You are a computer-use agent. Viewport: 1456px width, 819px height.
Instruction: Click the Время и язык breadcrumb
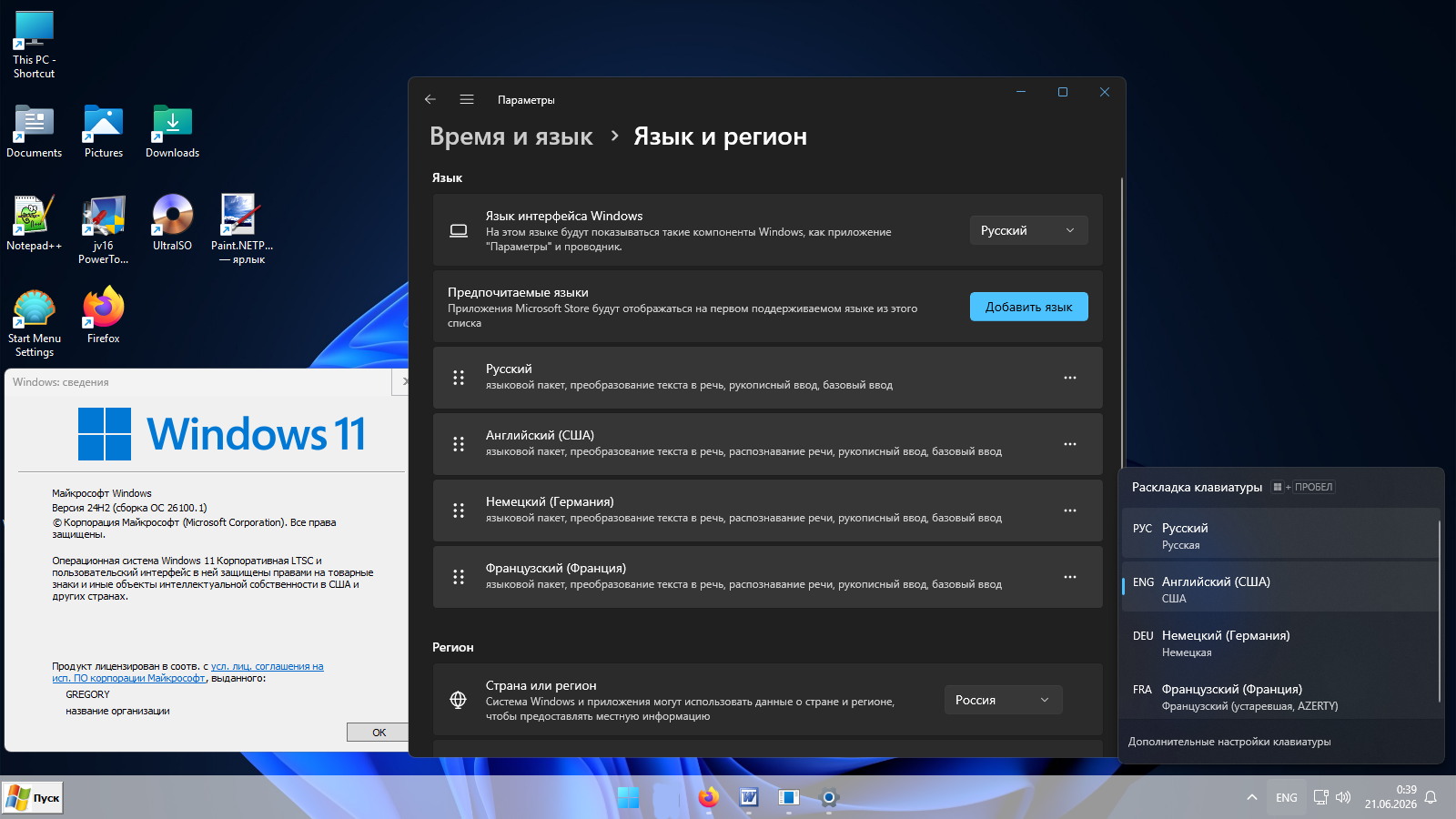click(x=511, y=136)
